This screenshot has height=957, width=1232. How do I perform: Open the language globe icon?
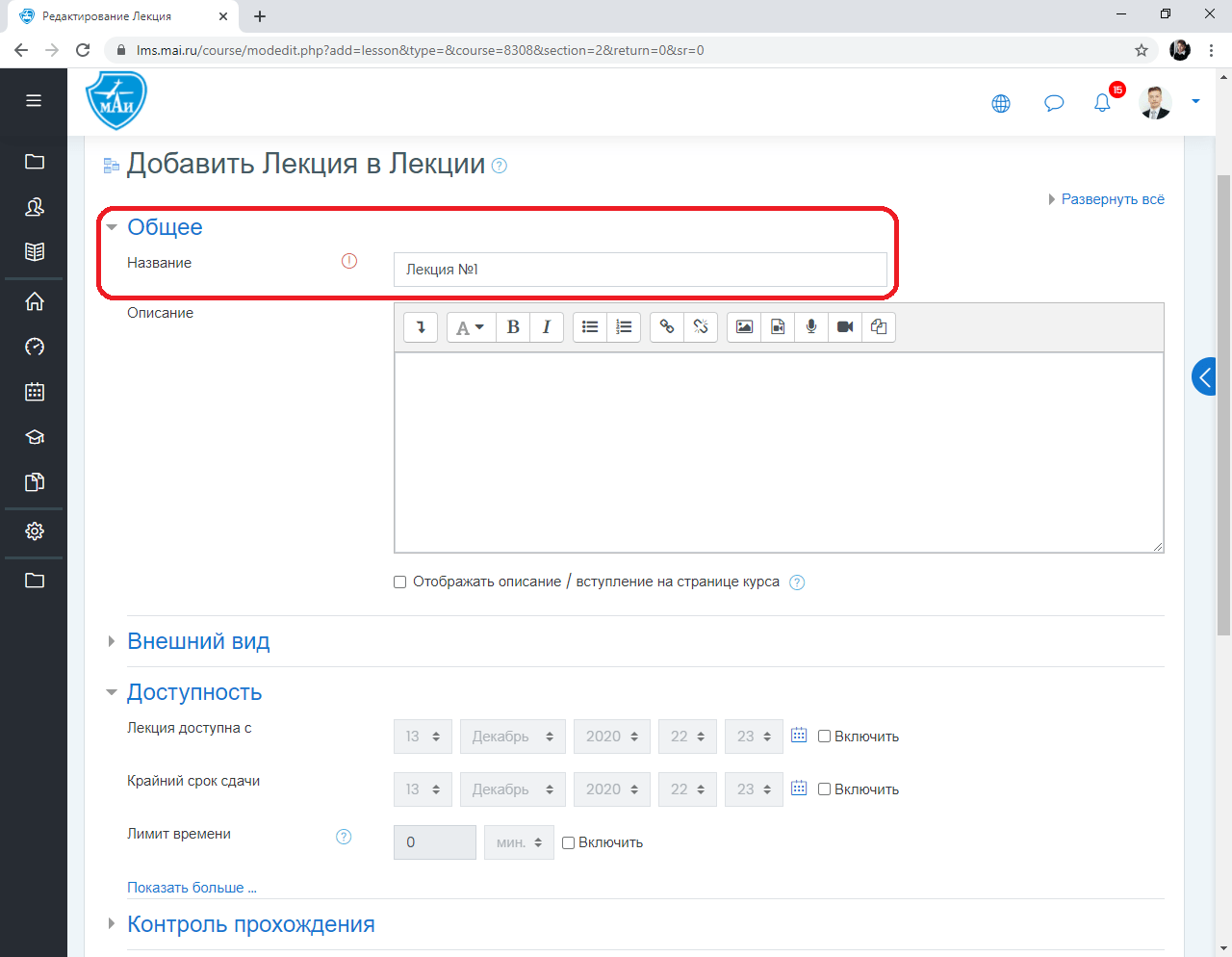pyautogui.click(x=1001, y=103)
